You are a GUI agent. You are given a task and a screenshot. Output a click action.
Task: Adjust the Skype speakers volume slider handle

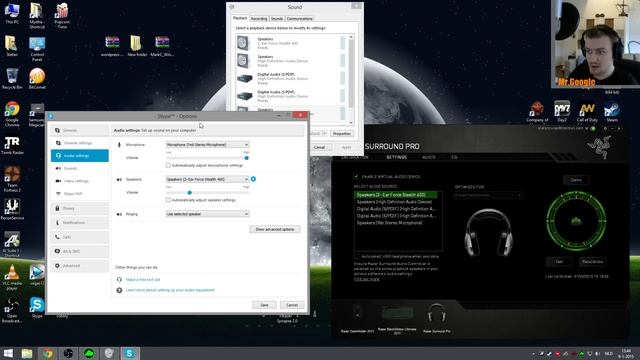[189, 192]
